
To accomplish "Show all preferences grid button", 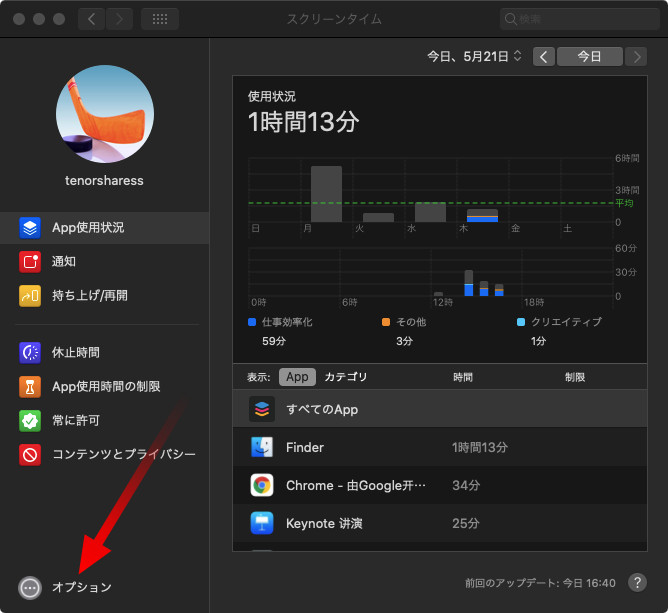I will click(160, 19).
